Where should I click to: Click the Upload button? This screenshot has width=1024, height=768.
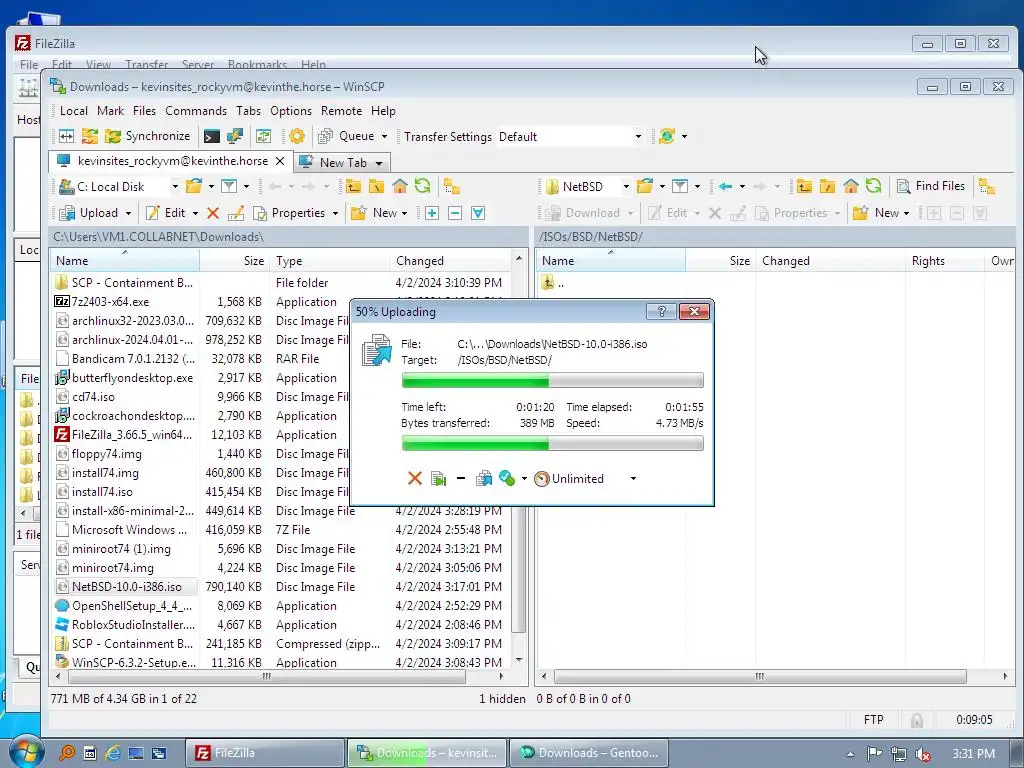click(x=89, y=213)
